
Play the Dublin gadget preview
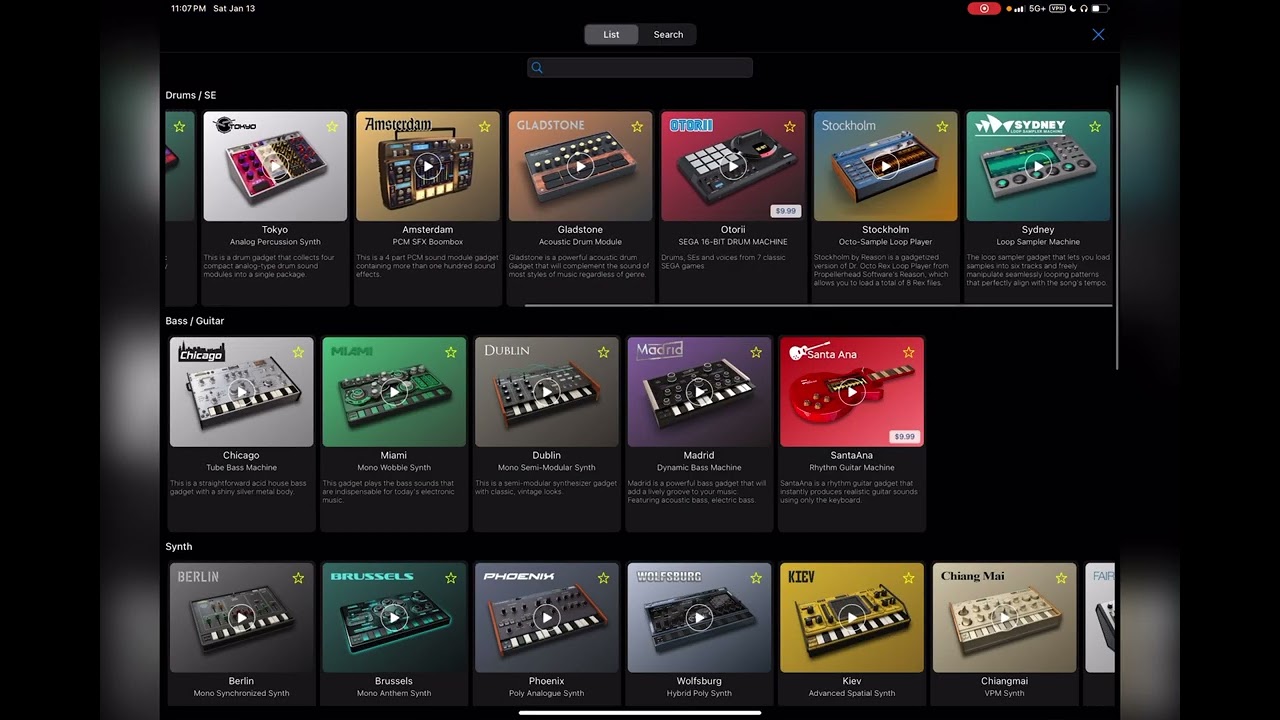coord(546,392)
